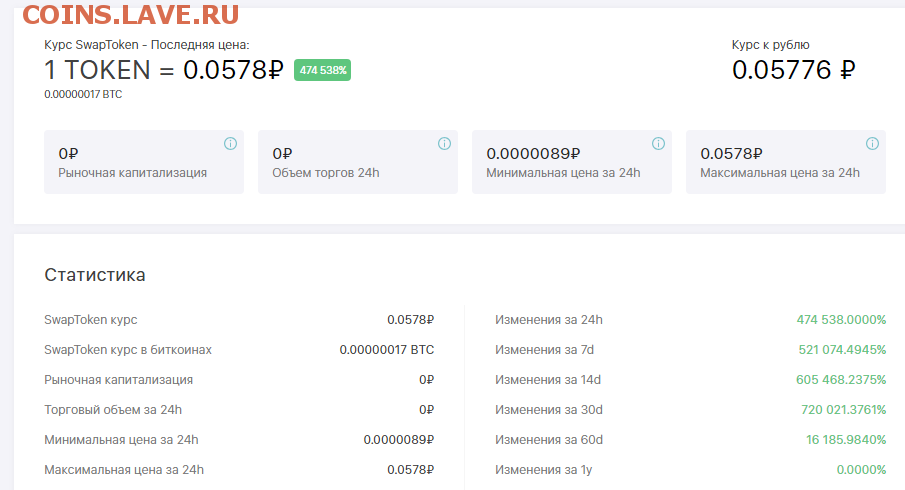The image size is (905, 490).
Task: Click the Изменения за 1y label
Action: pyautogui.click(x=544, y=470)
